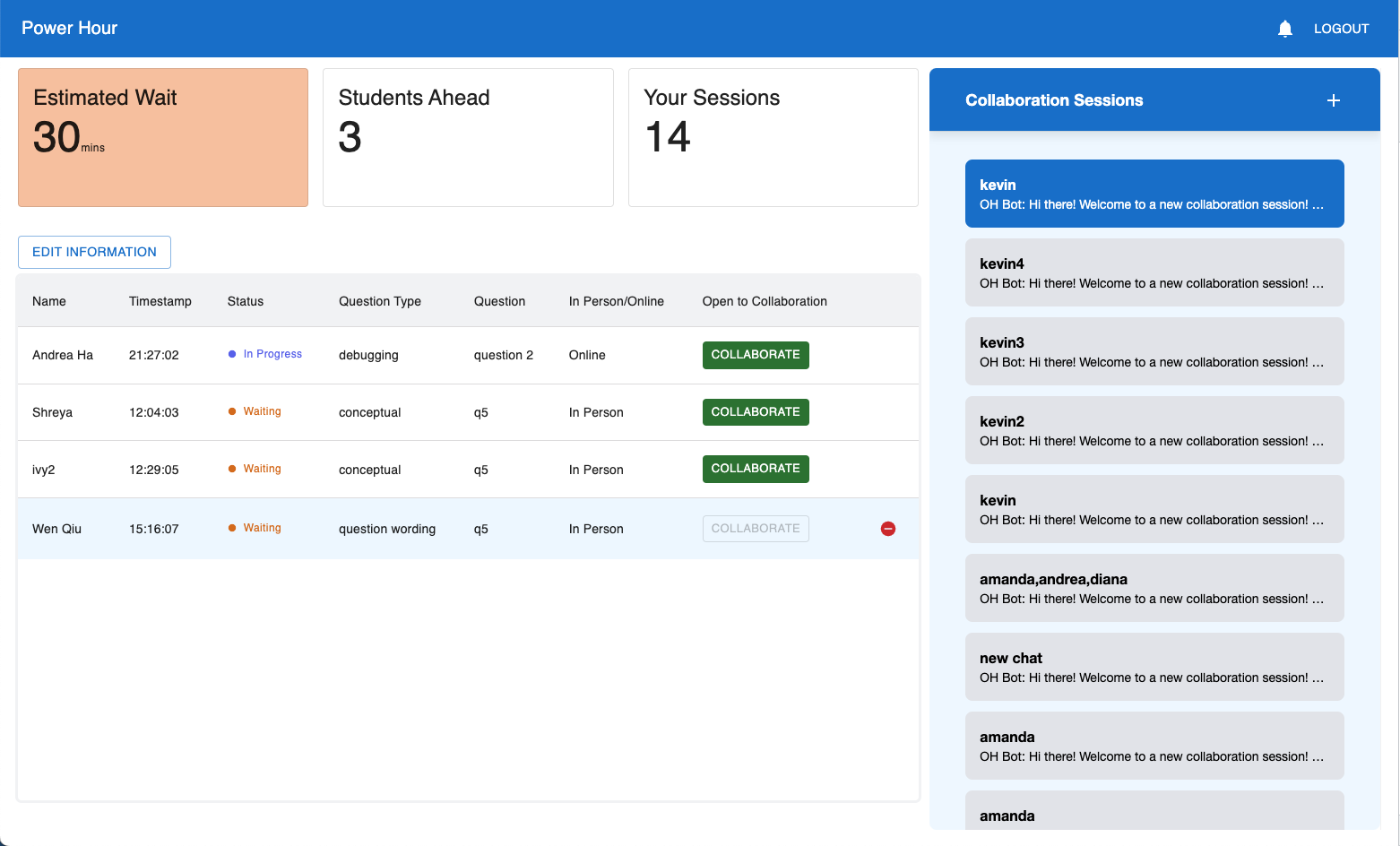
Task: Click the LOGOUT button
Action: click(1341, 29)
